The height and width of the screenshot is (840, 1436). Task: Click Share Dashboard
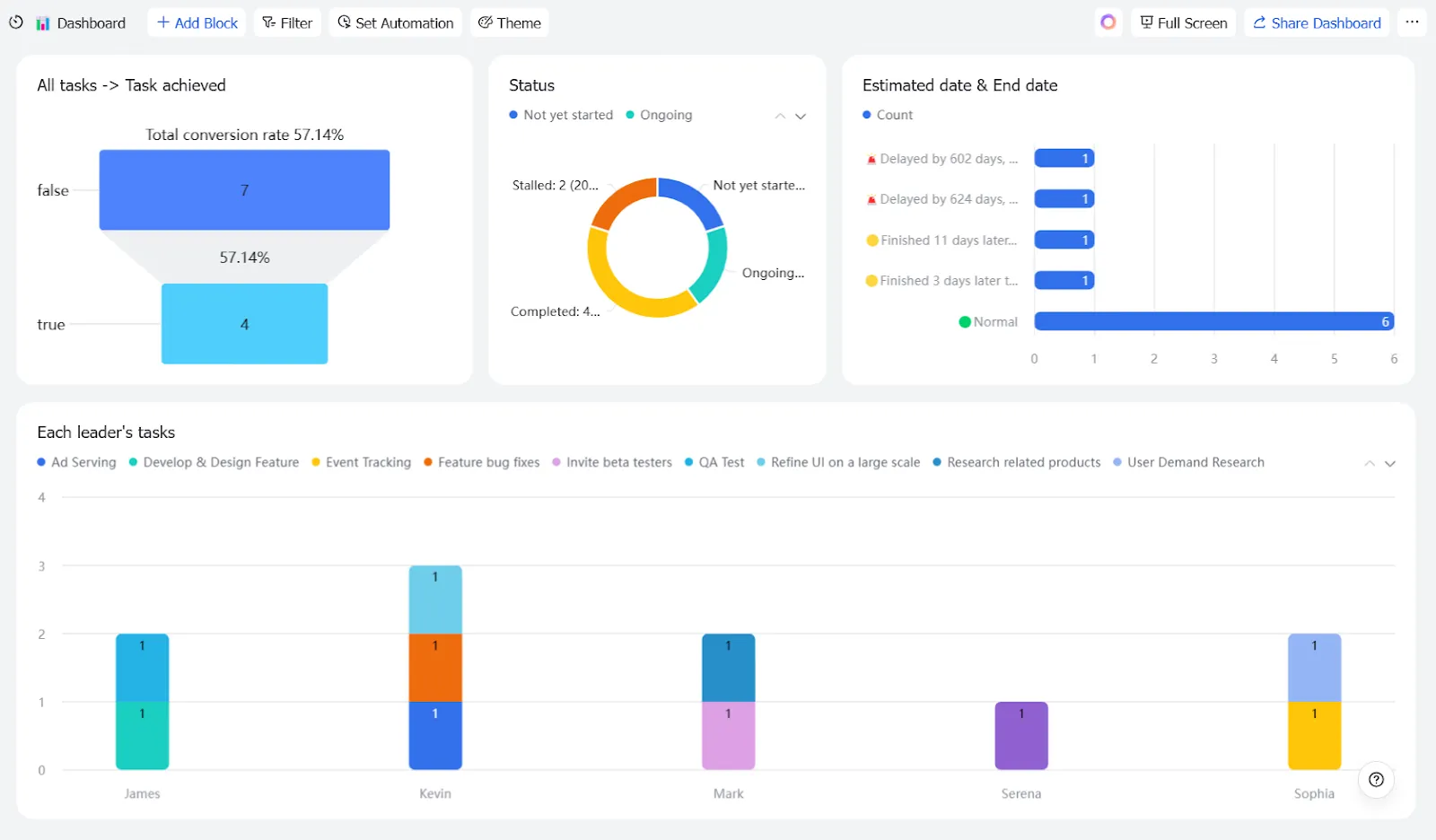[x=1317, y=22]
